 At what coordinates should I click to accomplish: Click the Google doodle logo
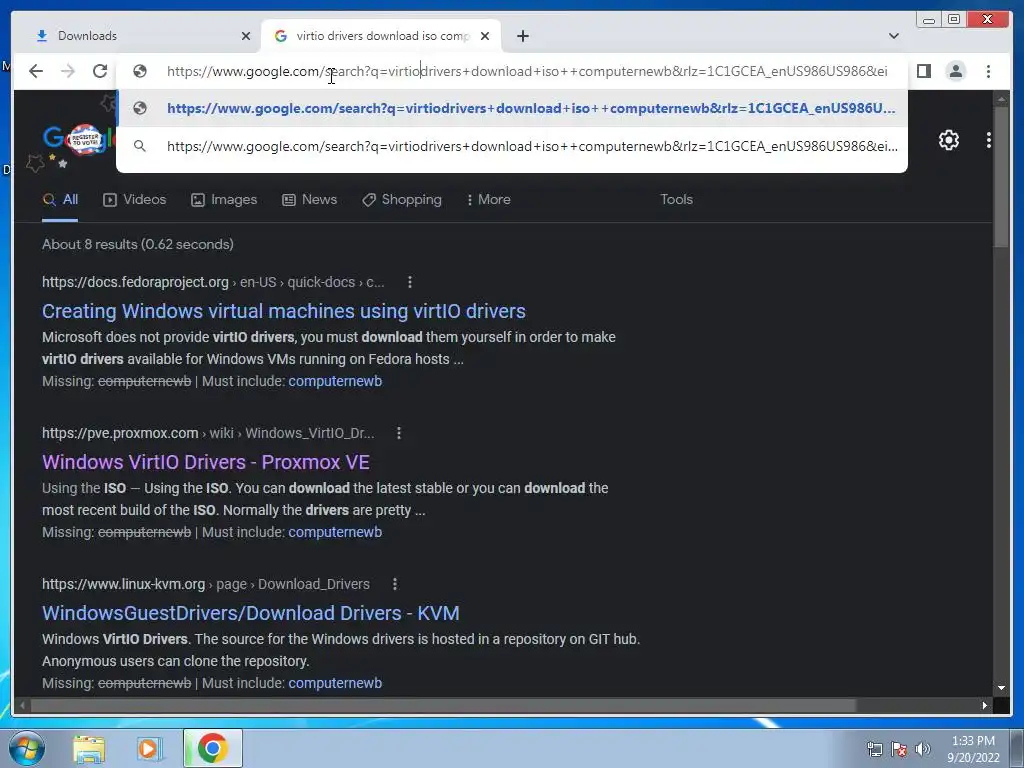[x=77, y=139]
